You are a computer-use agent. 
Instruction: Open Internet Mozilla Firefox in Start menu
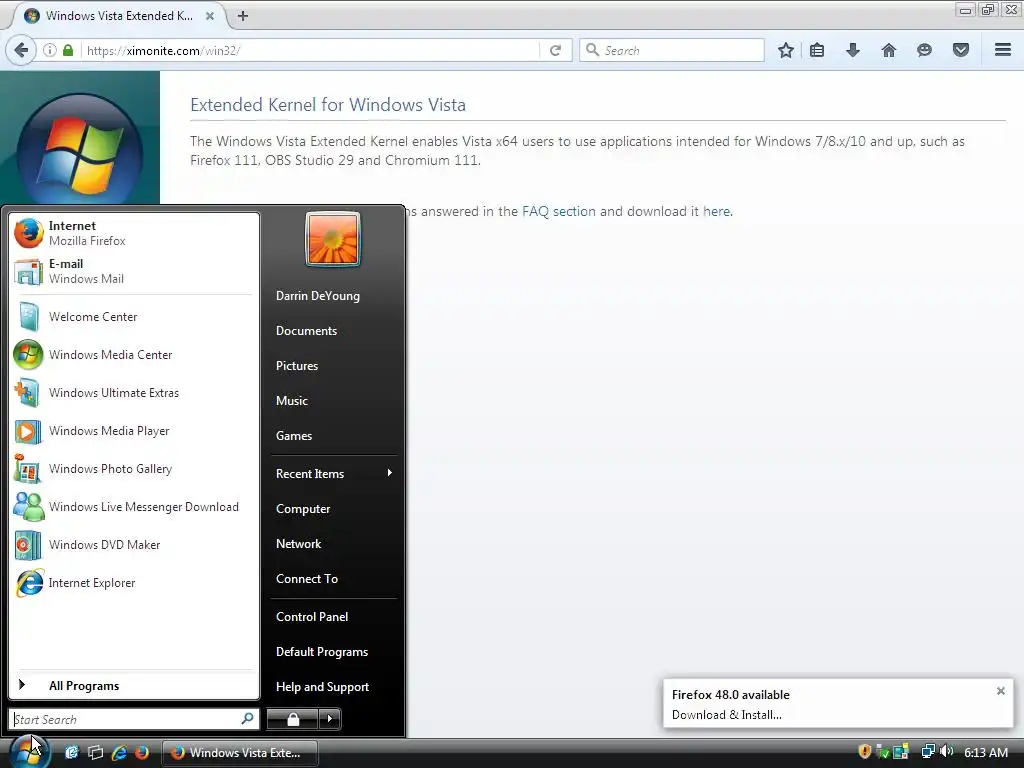(x=134, y=233)
